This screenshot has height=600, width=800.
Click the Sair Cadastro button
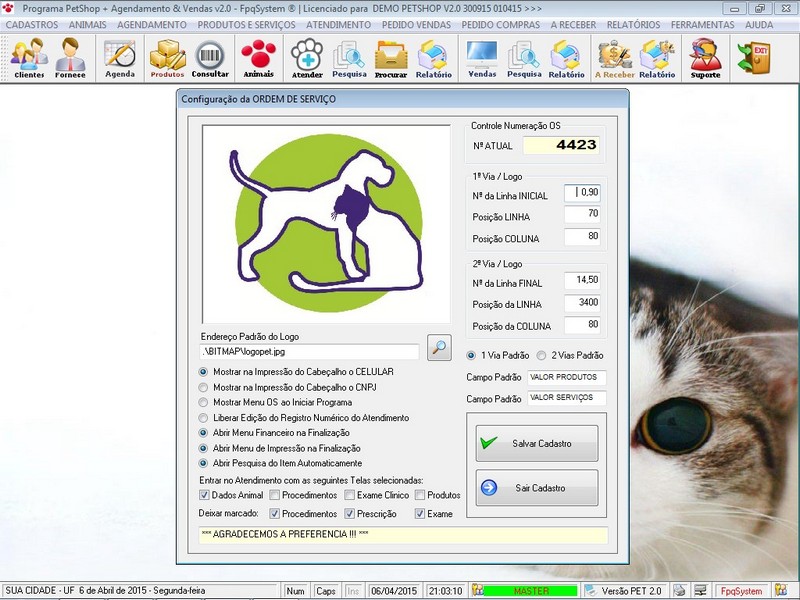coord(537,488)
